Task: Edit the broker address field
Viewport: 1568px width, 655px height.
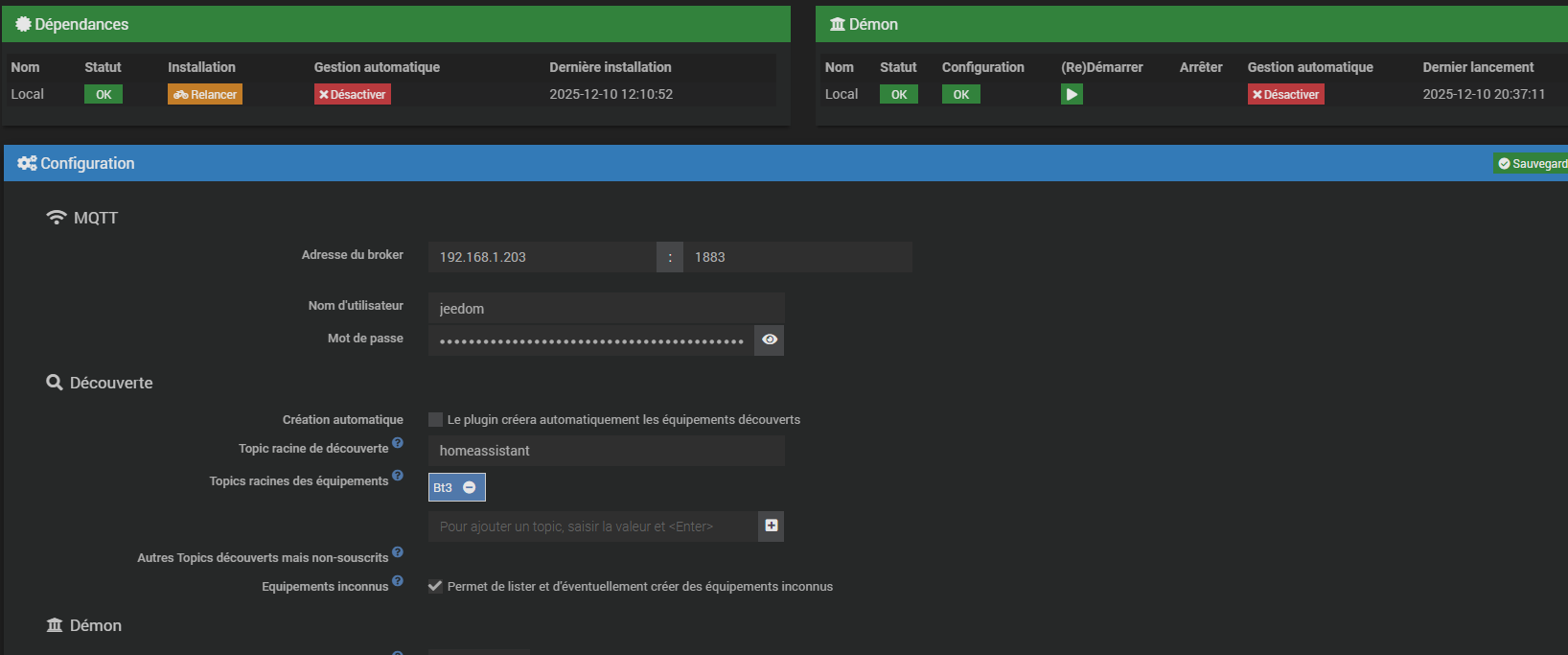Action: pyautogui.click(x=542, y=257)
